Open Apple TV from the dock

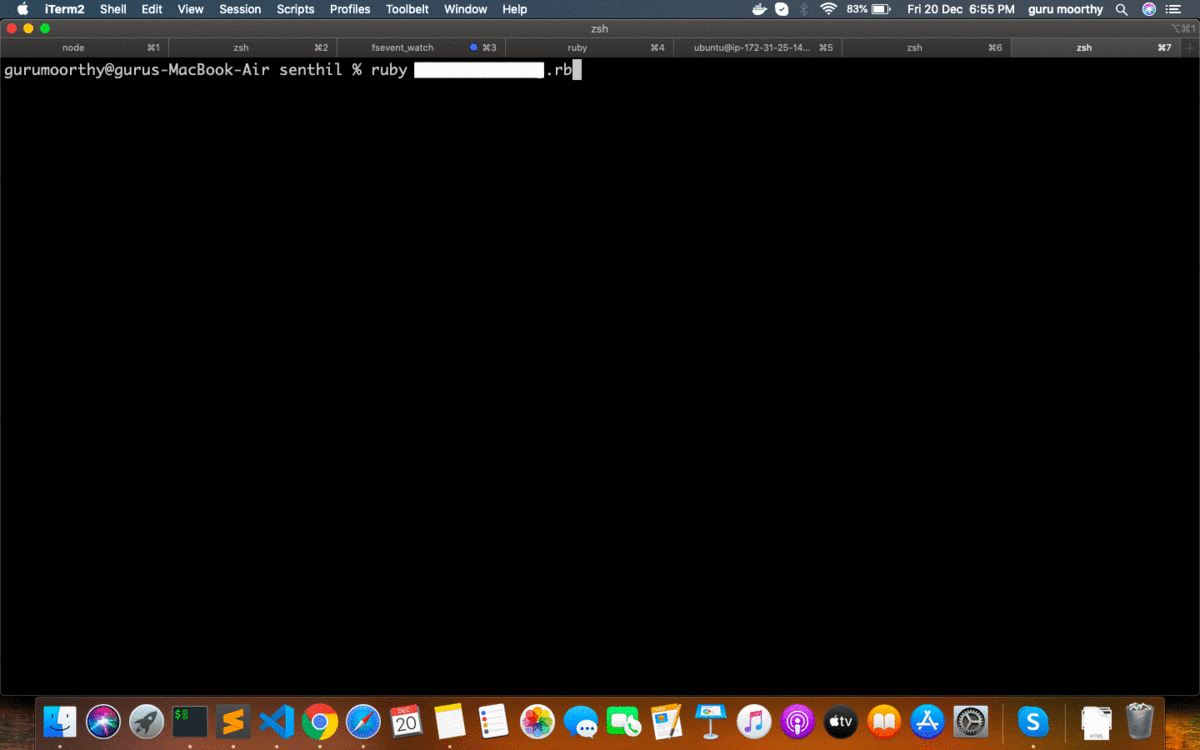pyautogui.click(x=841, y=721)
